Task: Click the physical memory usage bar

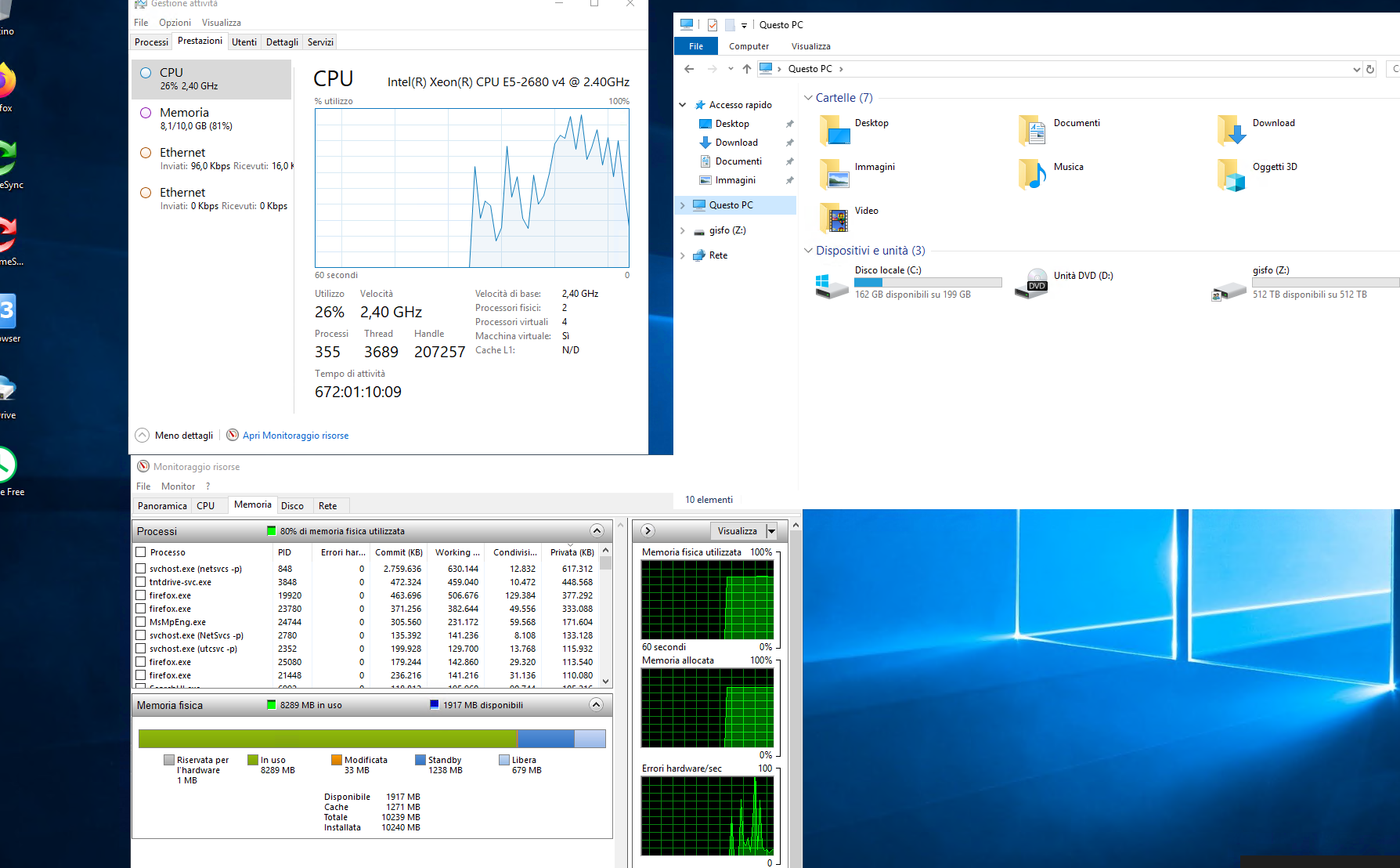Action: coord(372,739)
